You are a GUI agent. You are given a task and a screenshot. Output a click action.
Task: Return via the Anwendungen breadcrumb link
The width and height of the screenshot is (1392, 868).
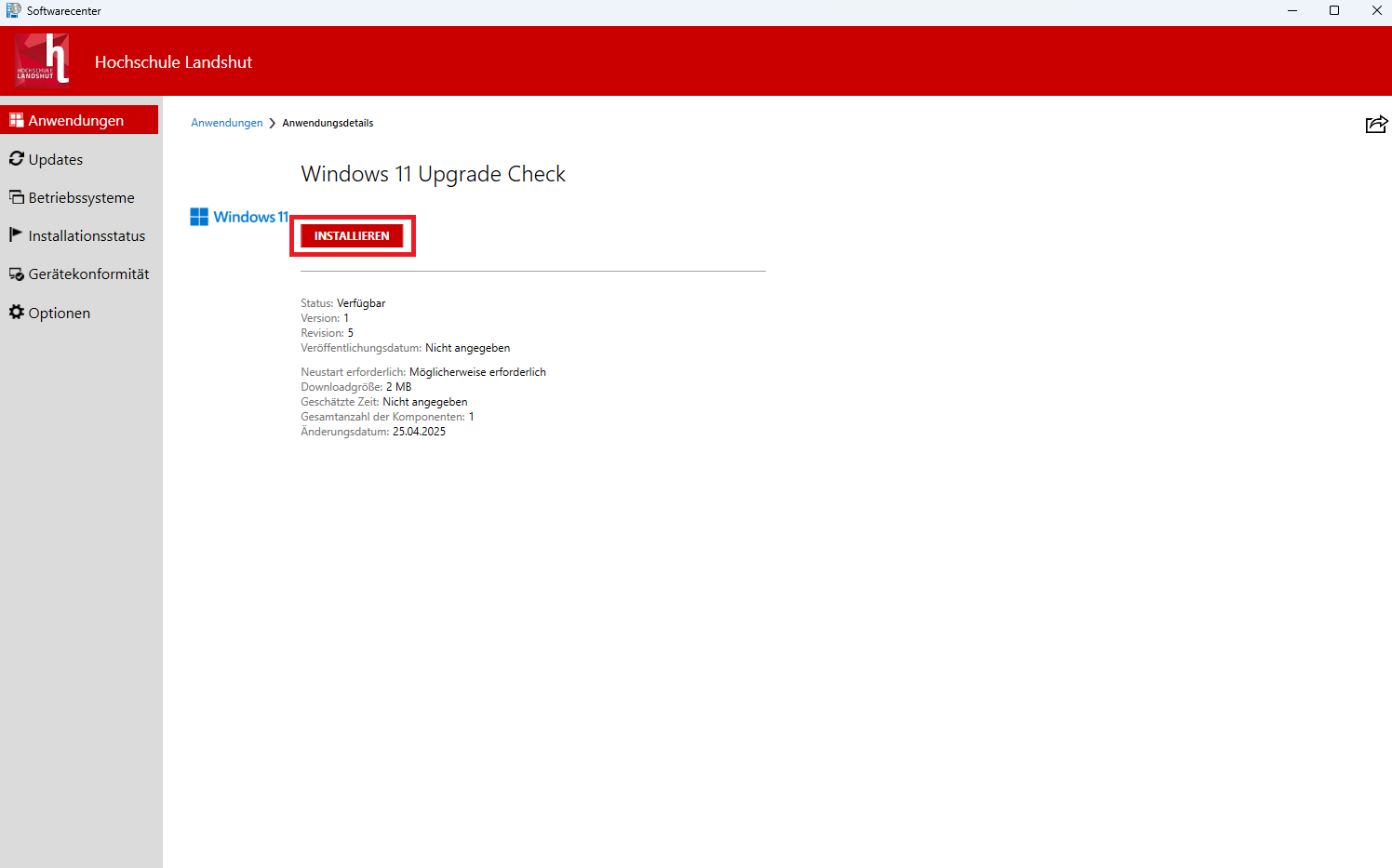226,122
